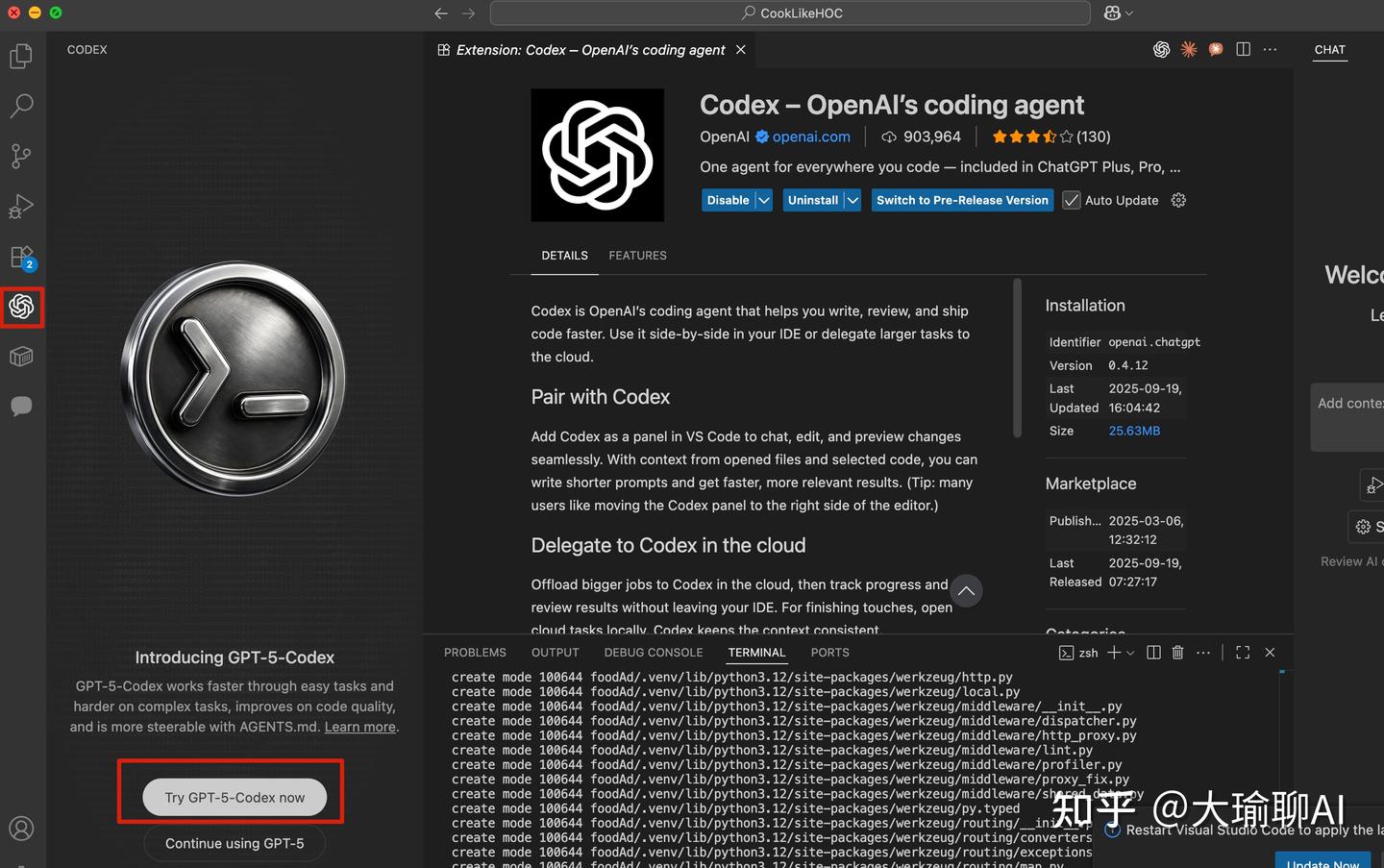Click the trash icon to kill the terminal
This screenshot has width=1384, height=868.
[x=1177, y=652]
